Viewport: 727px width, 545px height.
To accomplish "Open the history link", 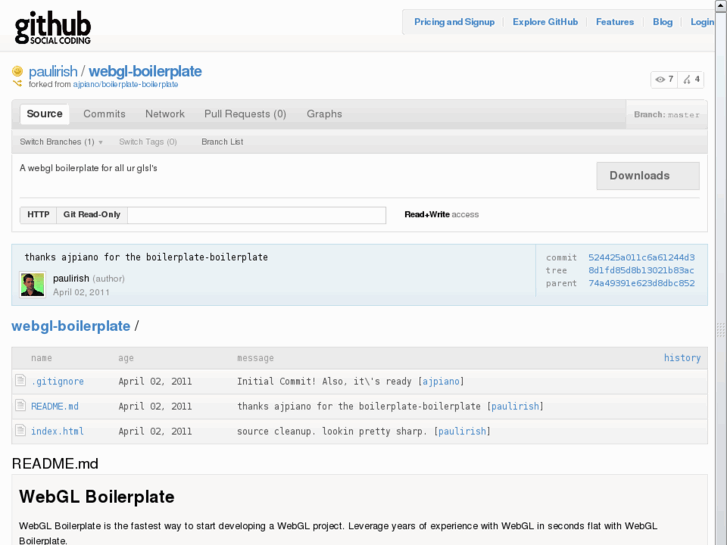I will click(682, 358).
